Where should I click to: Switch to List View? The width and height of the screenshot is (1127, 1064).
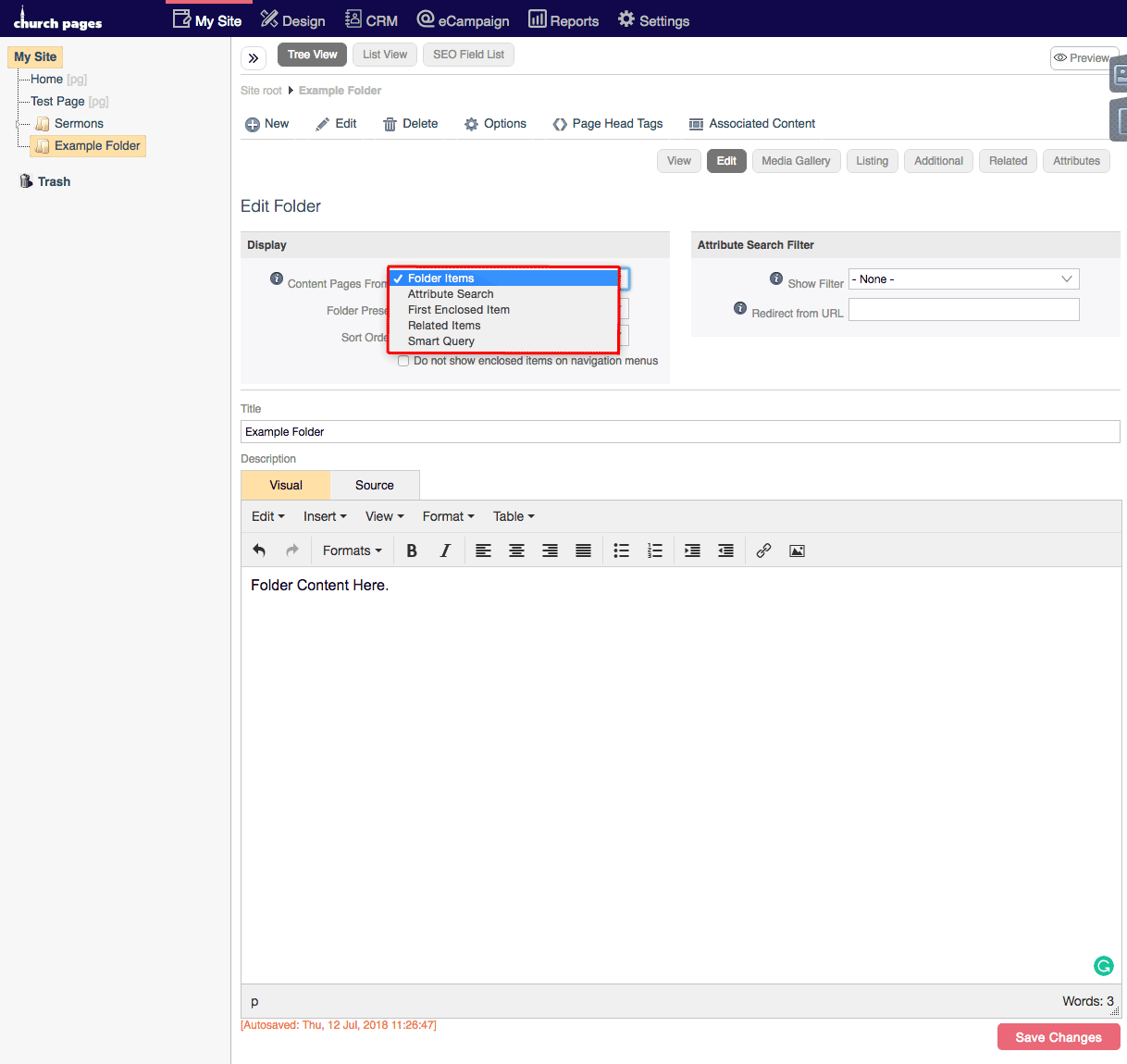click(385, 55)
